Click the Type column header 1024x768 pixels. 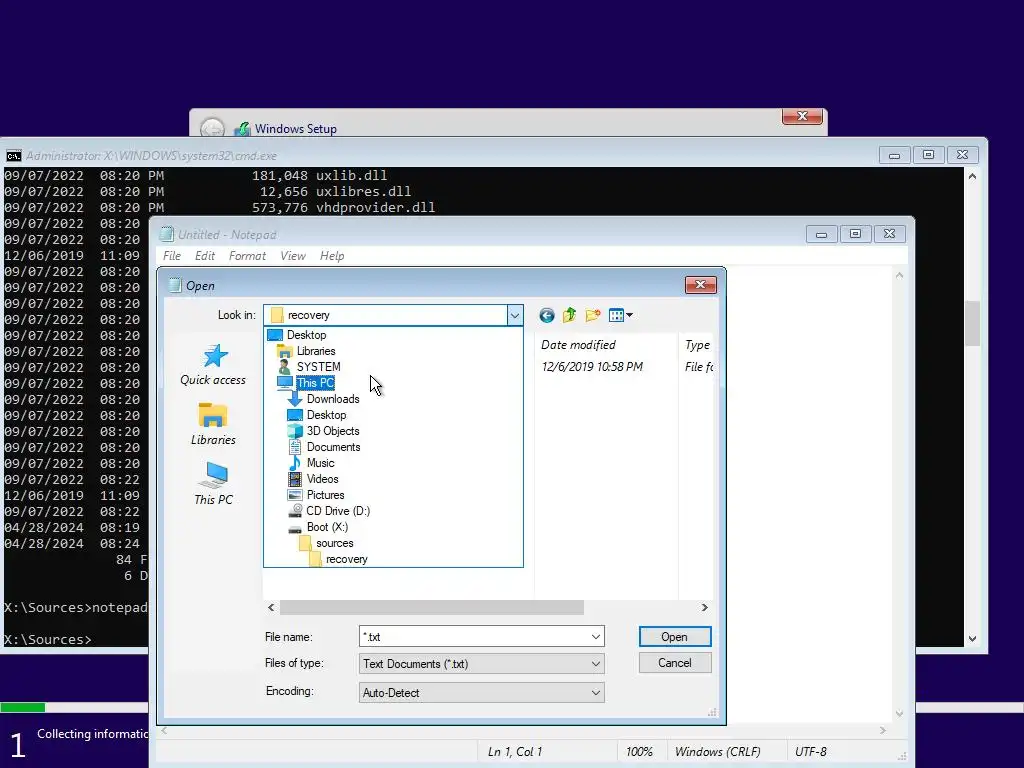pyautogui.click(x=697, y=345)
